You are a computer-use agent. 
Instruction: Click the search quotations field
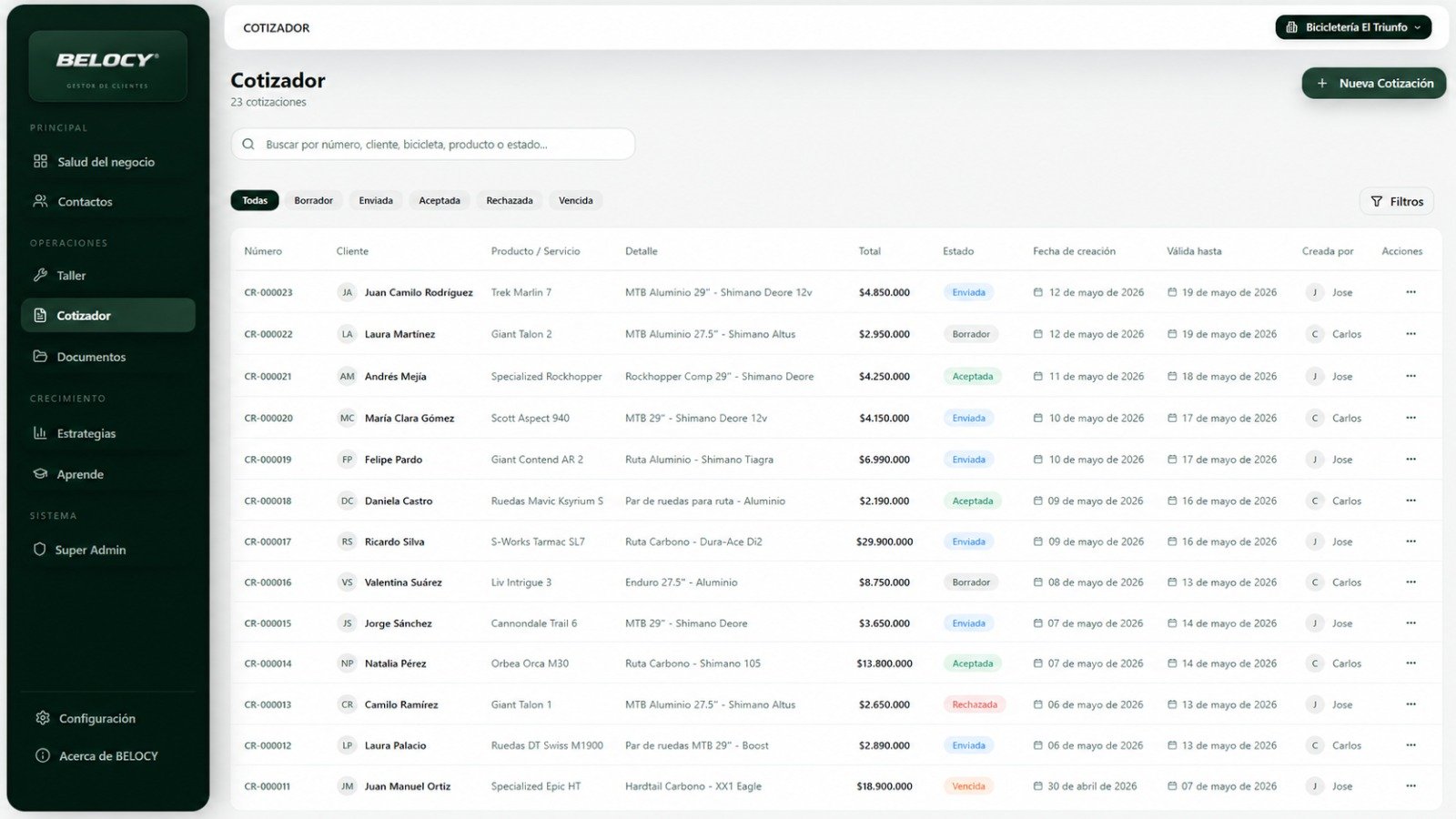tap(433, 144)
